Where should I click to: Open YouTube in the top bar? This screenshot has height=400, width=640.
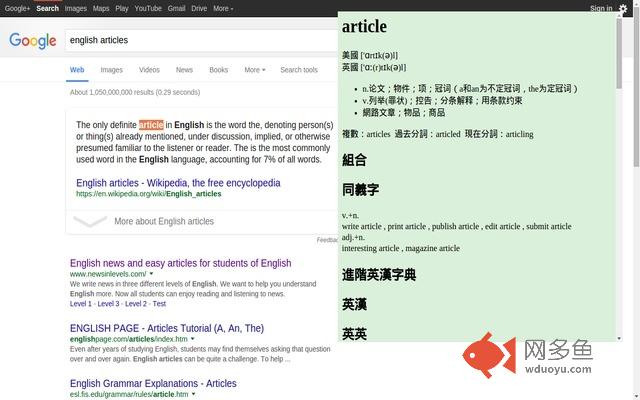[x=148, y=8]
